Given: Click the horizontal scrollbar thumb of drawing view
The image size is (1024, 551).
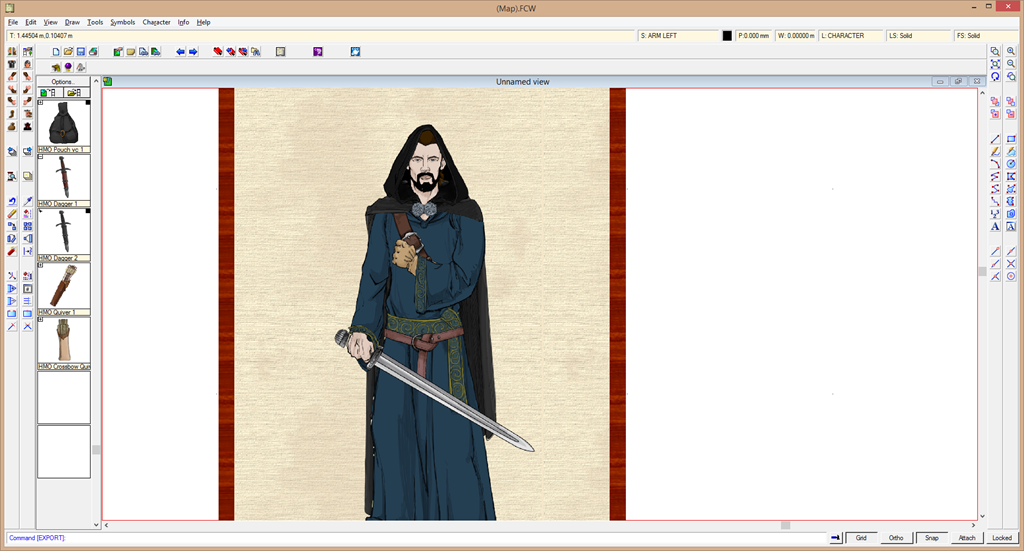Looking at the screenshot, I should [786, 525].
